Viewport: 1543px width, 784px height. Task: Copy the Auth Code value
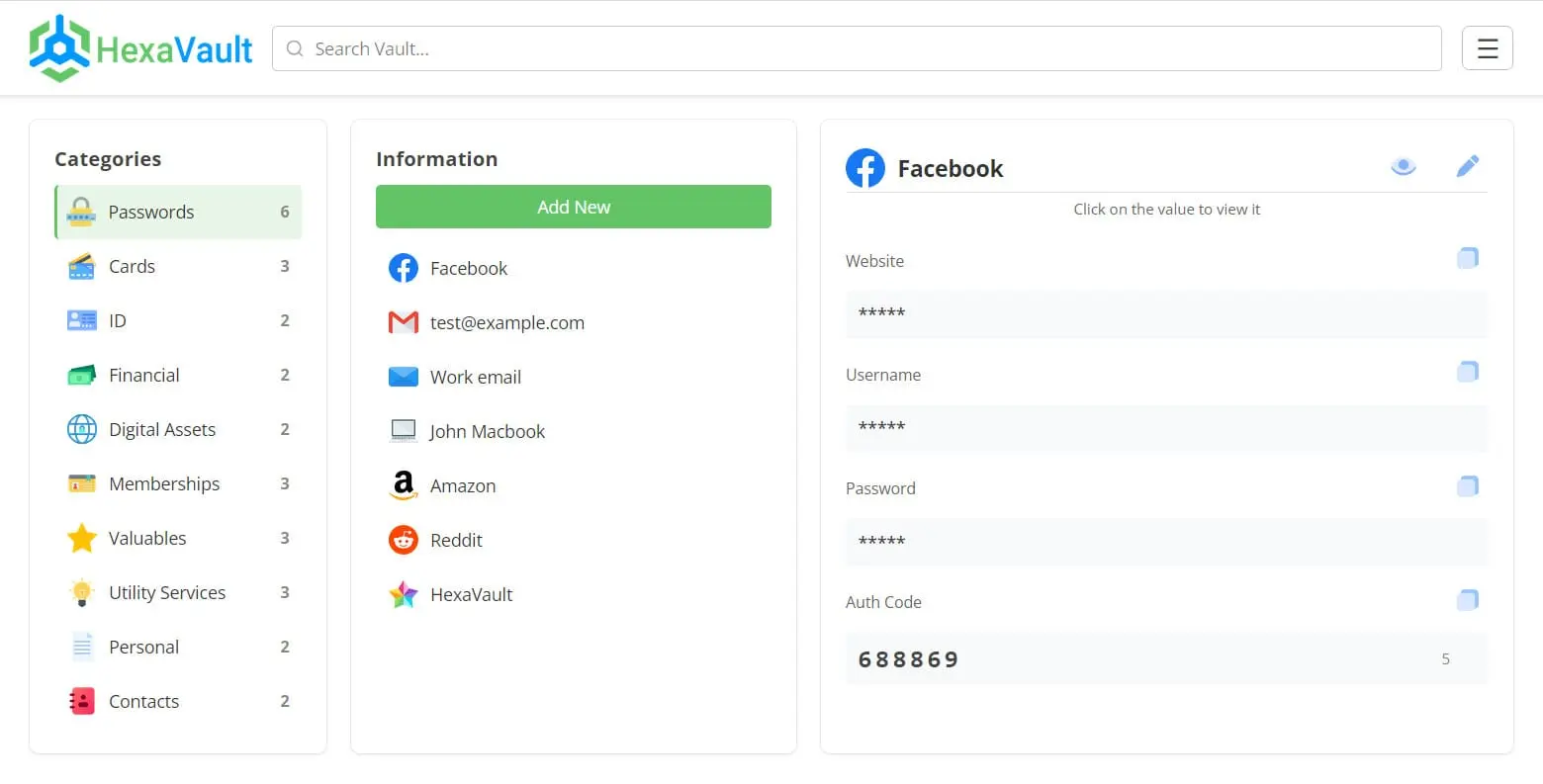tap(1468, 600)
